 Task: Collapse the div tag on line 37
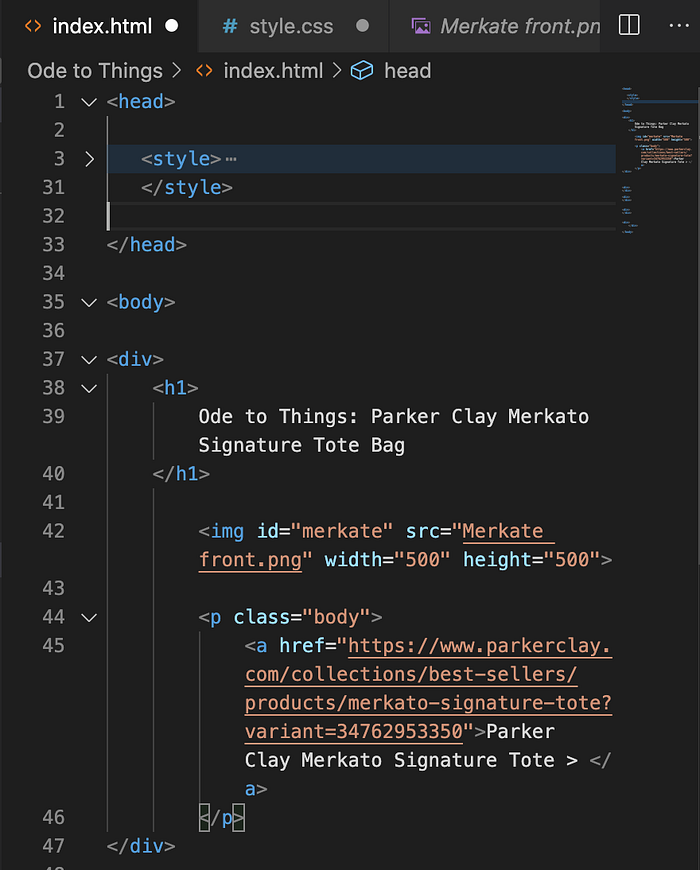[89, 360]
